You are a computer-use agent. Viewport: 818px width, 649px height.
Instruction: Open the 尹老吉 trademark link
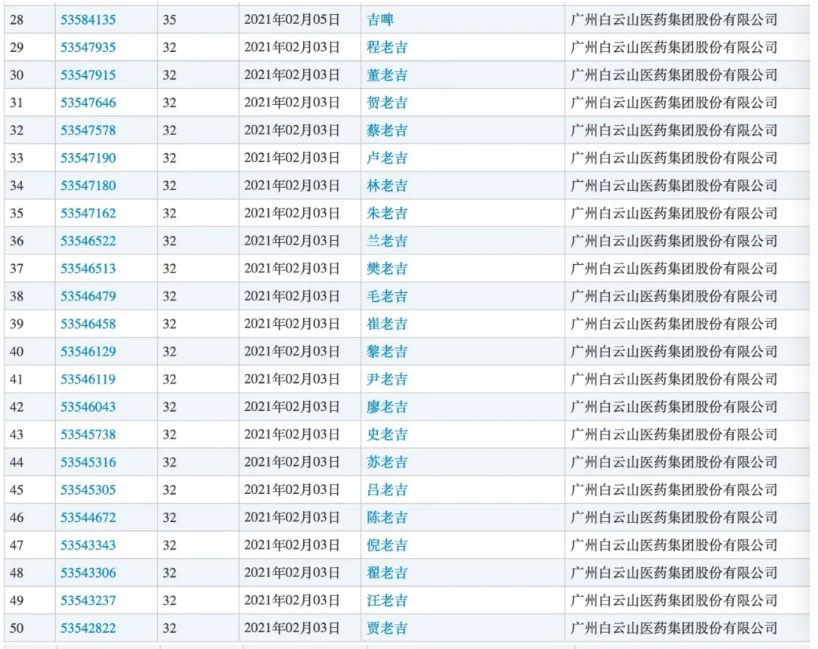(387, 379)
